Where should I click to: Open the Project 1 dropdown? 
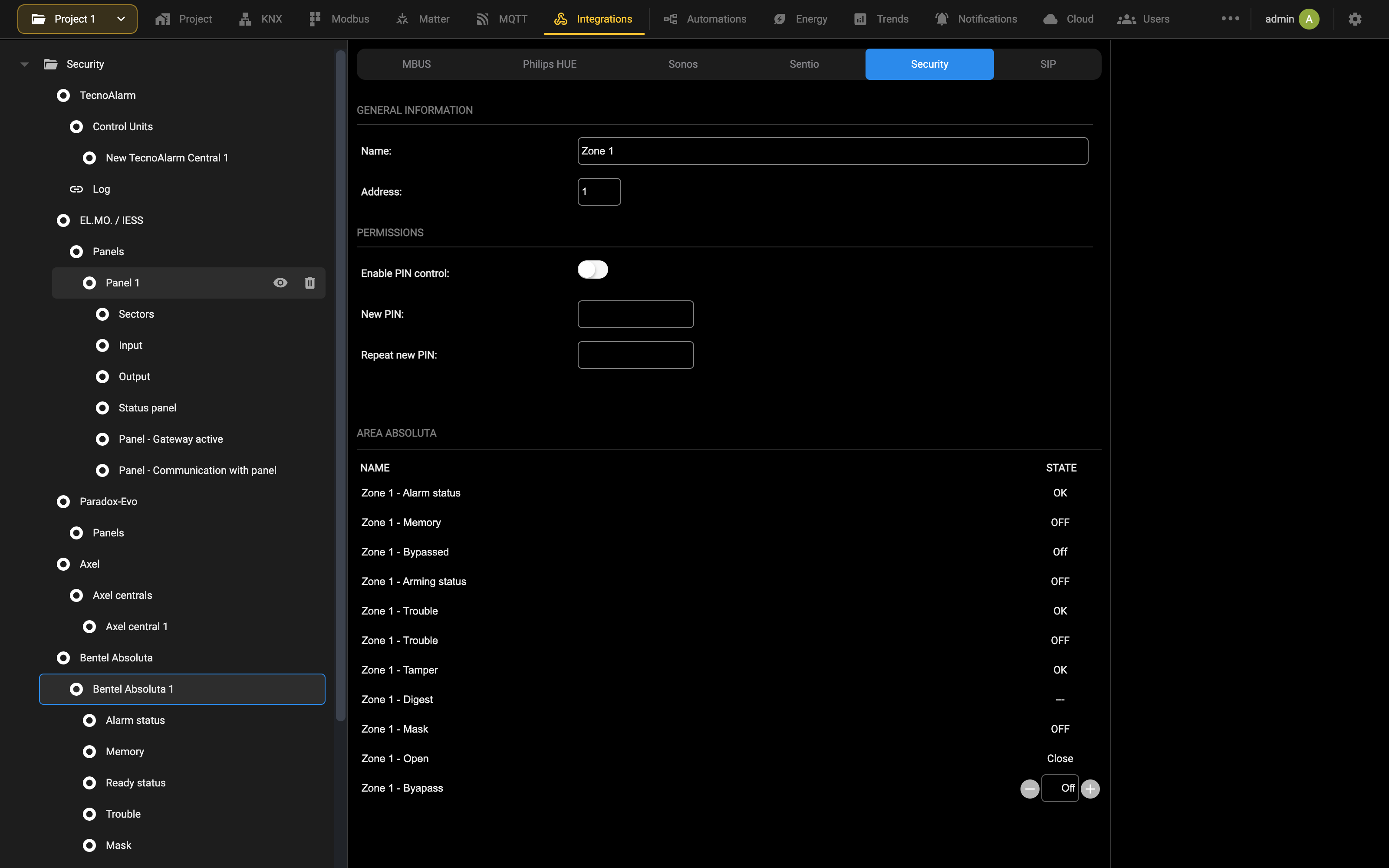click(78, 19)
